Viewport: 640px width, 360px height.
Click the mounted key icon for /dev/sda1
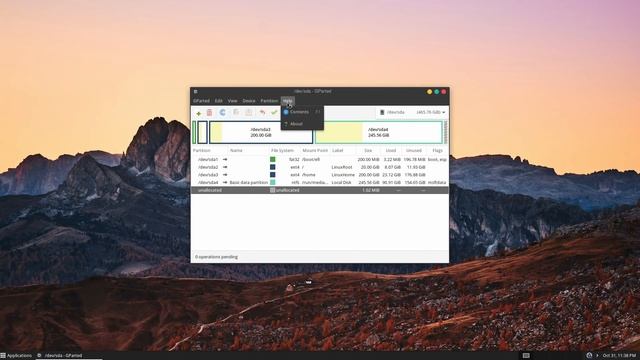pyautogui.click(x=225, y=160)
